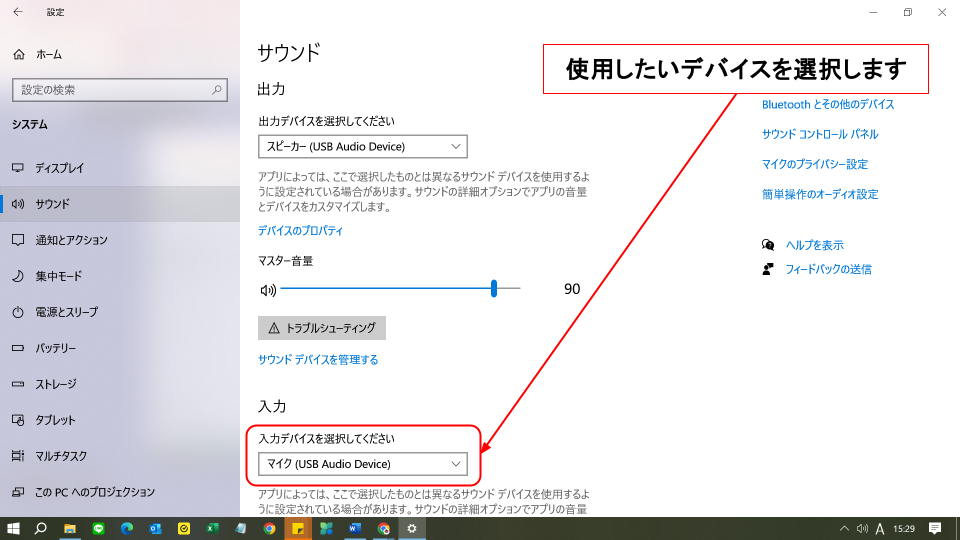Expand the input device dropdown (マイク)

point(362,464)
